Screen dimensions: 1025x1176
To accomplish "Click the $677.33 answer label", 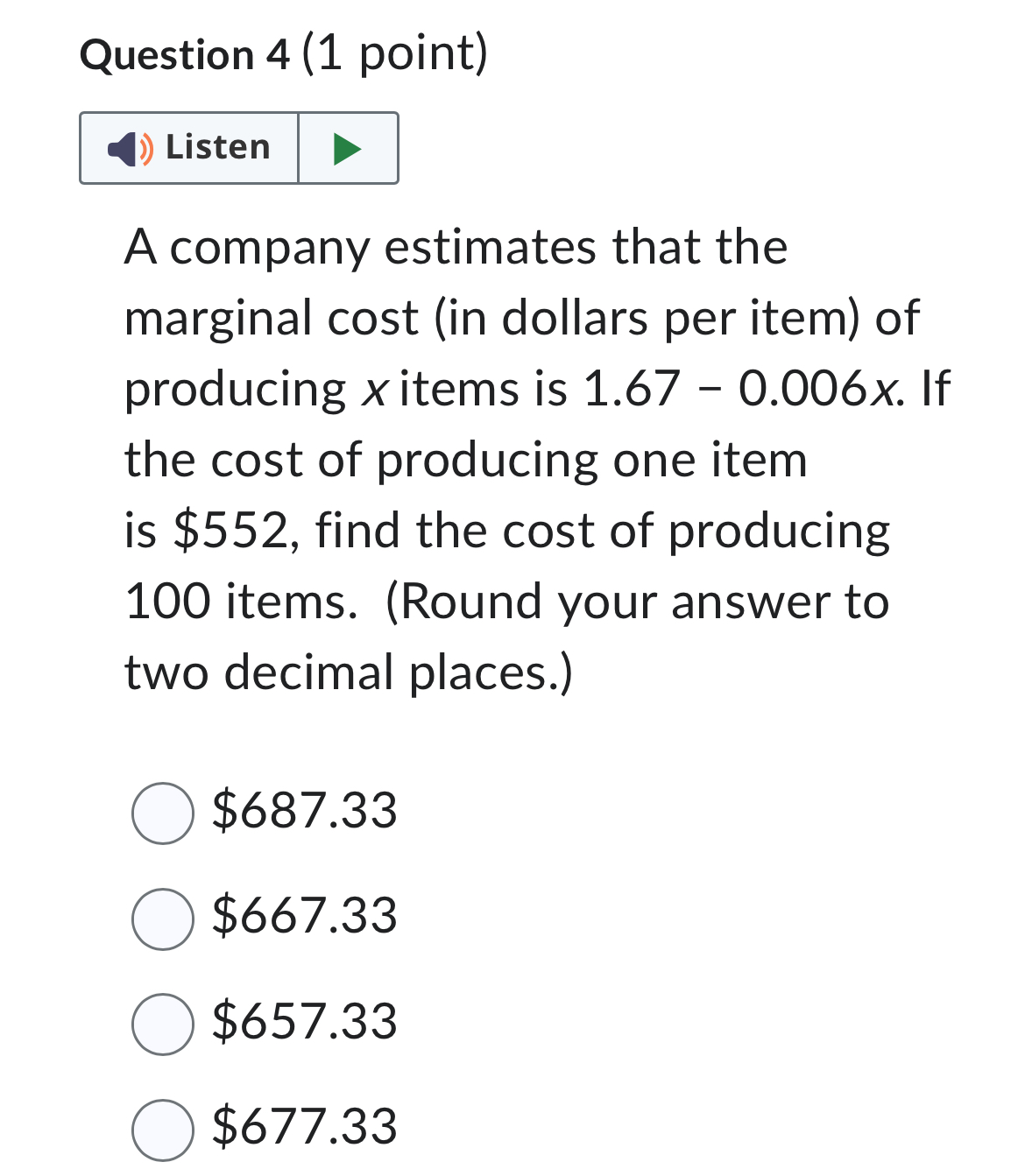I will (304, 1127).
